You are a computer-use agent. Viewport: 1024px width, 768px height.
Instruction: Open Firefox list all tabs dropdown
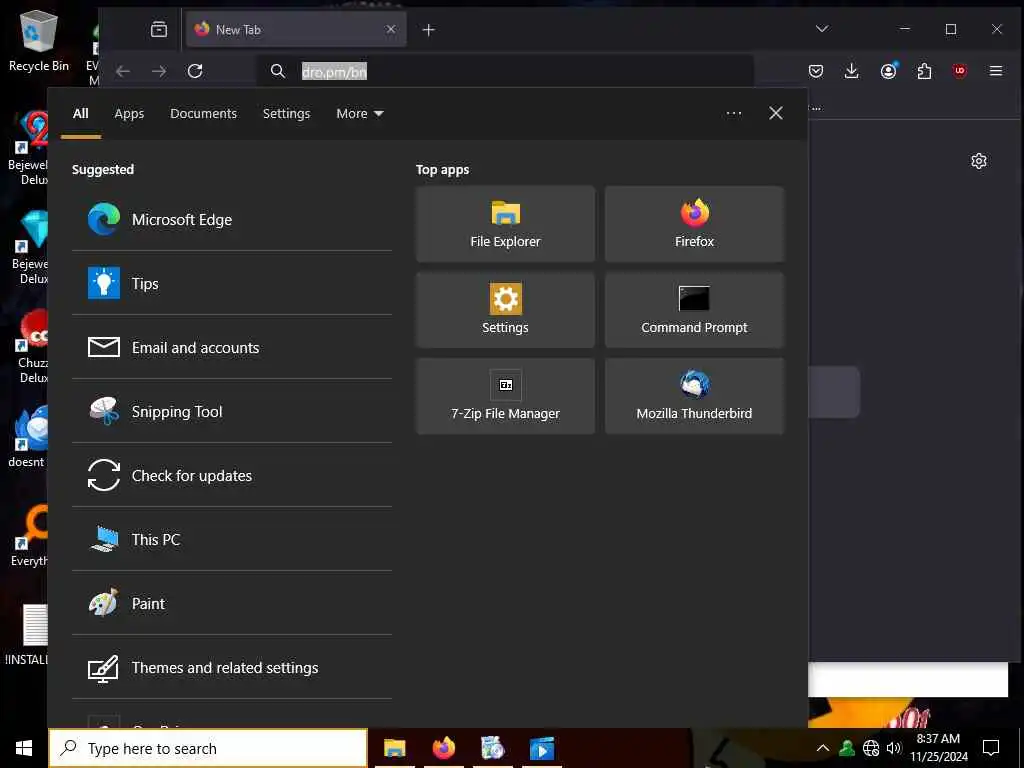pos(822,29)
